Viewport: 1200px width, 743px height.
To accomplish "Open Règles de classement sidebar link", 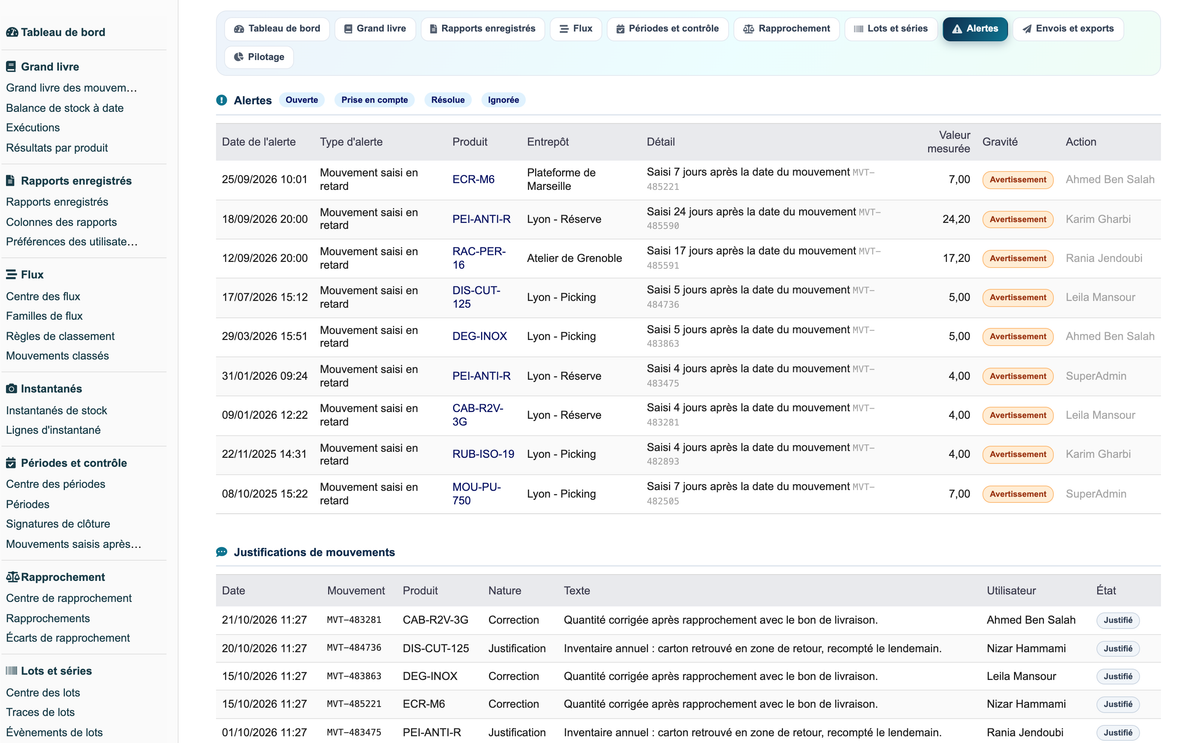I will (60, 336).
